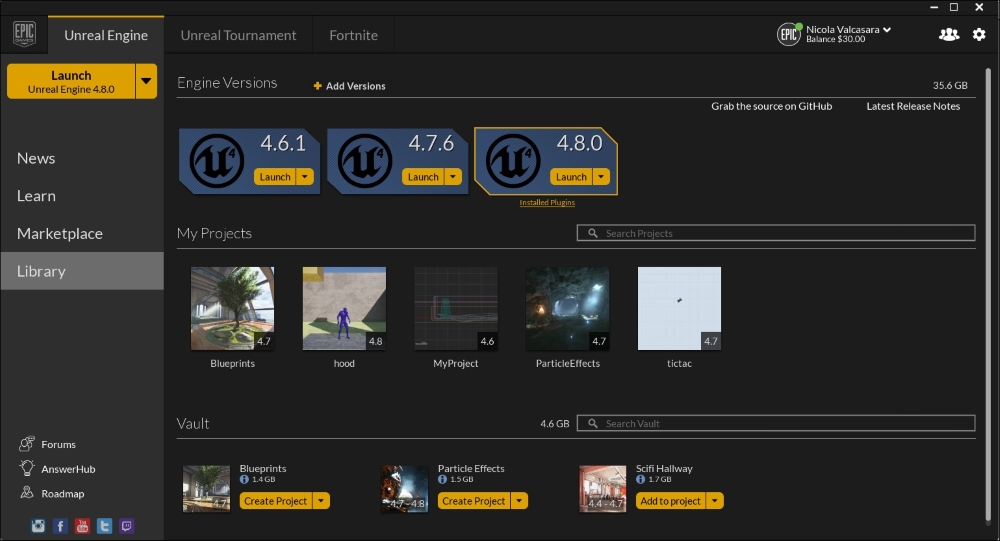Open the Twitter social icon

click(105, 526)
